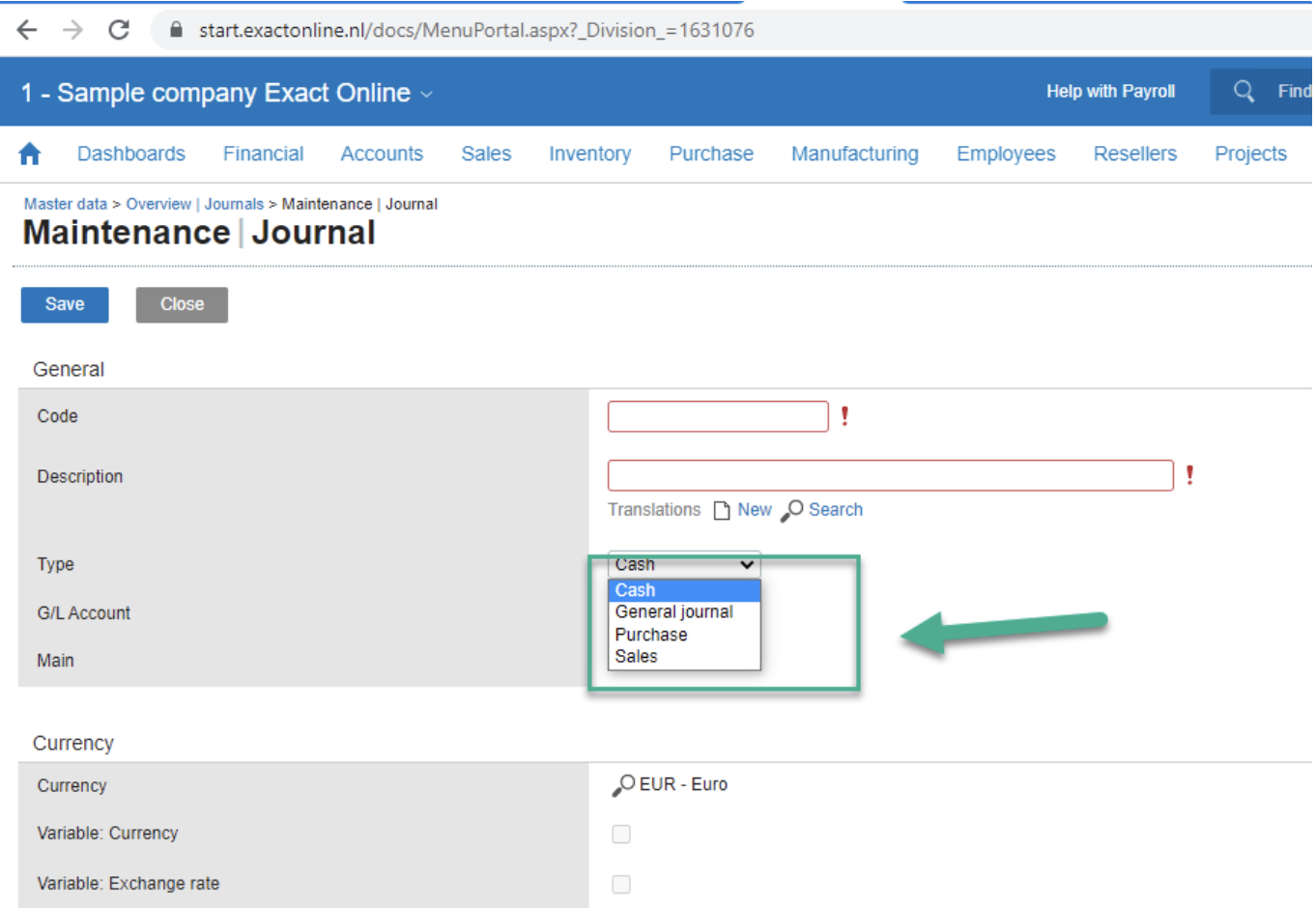Pick Sales option in Type dropdown
The width and height of the screenshot is (1316, 908).
636,657
